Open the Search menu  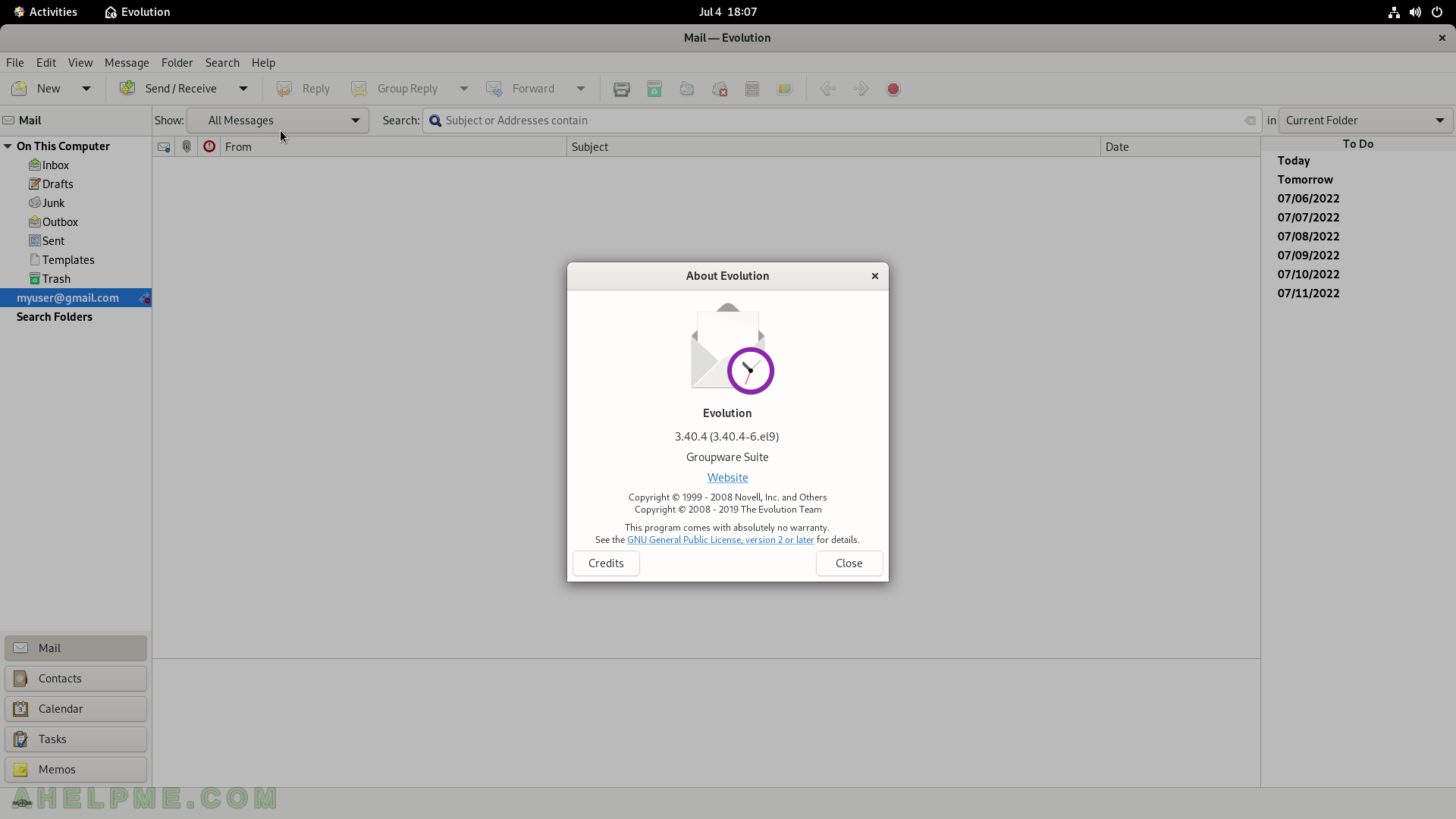[x=222, y=63]
